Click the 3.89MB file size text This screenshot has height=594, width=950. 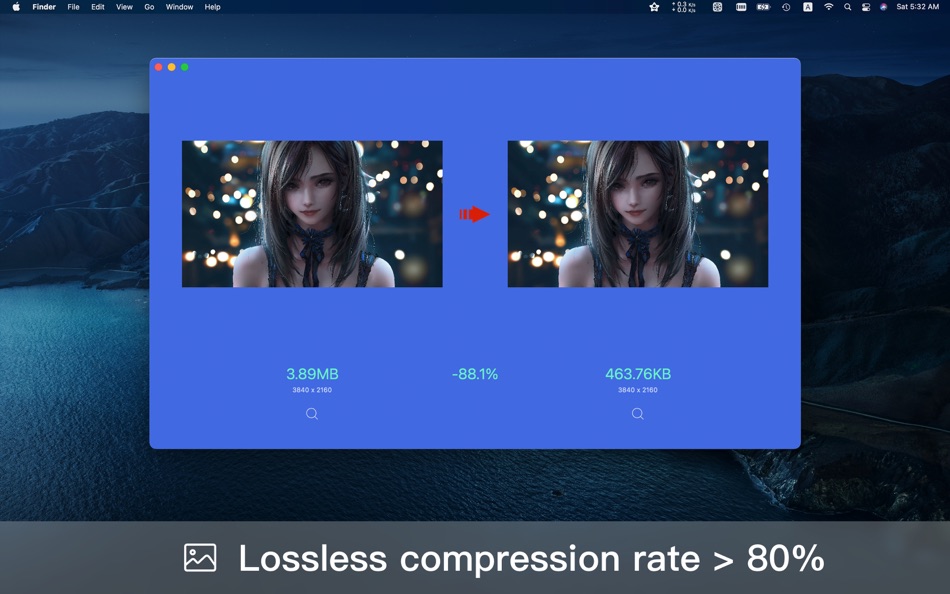(312, 374)
